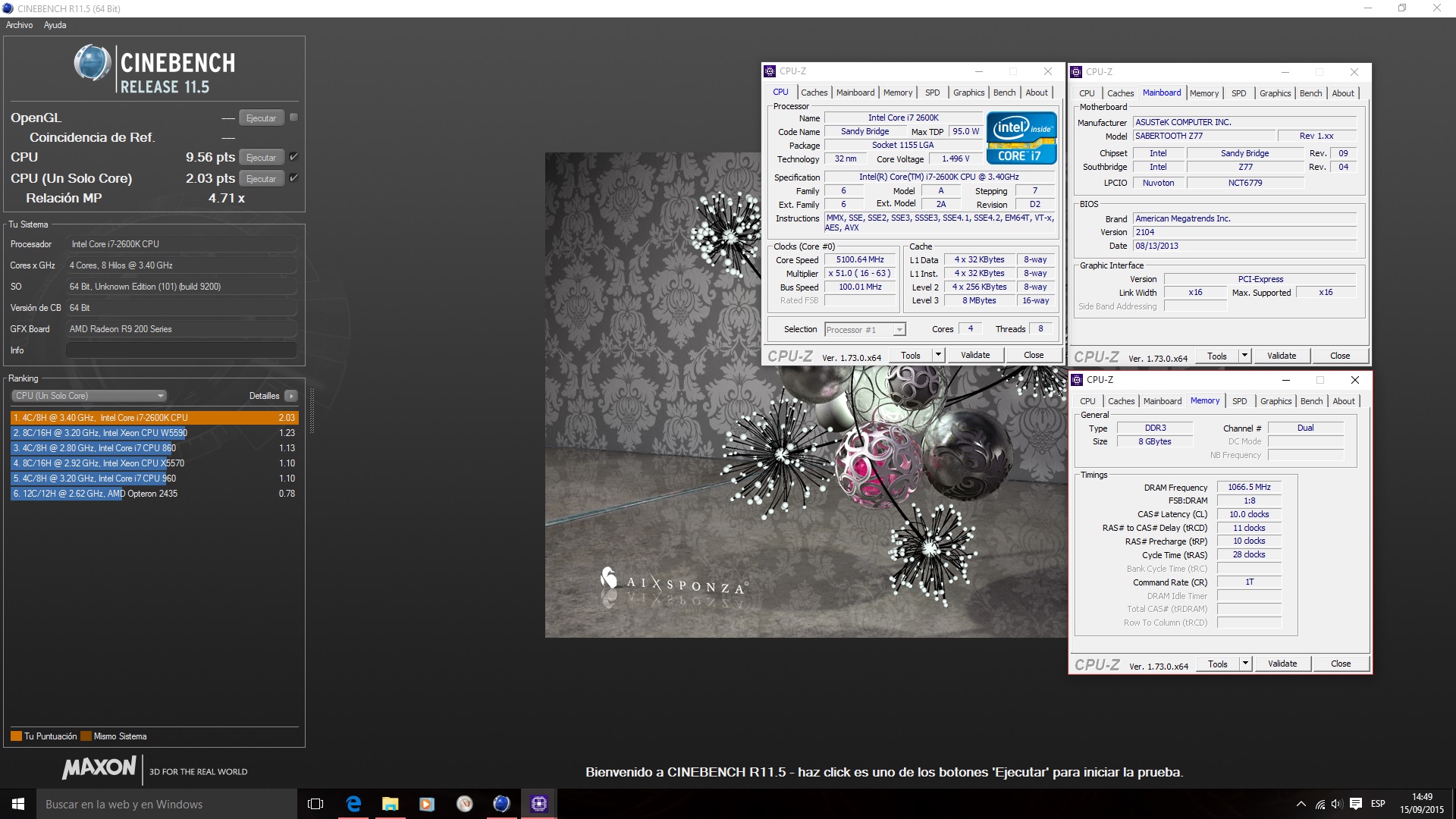This screenshot has width=1456, height=819.
Task: Open Task View on the taskbar
Action: point(315,804)
